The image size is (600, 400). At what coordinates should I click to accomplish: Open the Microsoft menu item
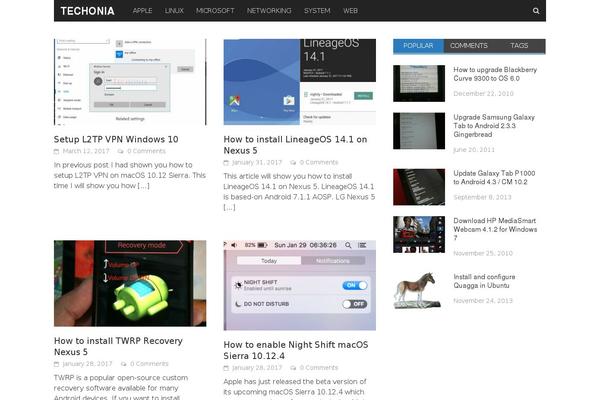(x=215, y=11)
